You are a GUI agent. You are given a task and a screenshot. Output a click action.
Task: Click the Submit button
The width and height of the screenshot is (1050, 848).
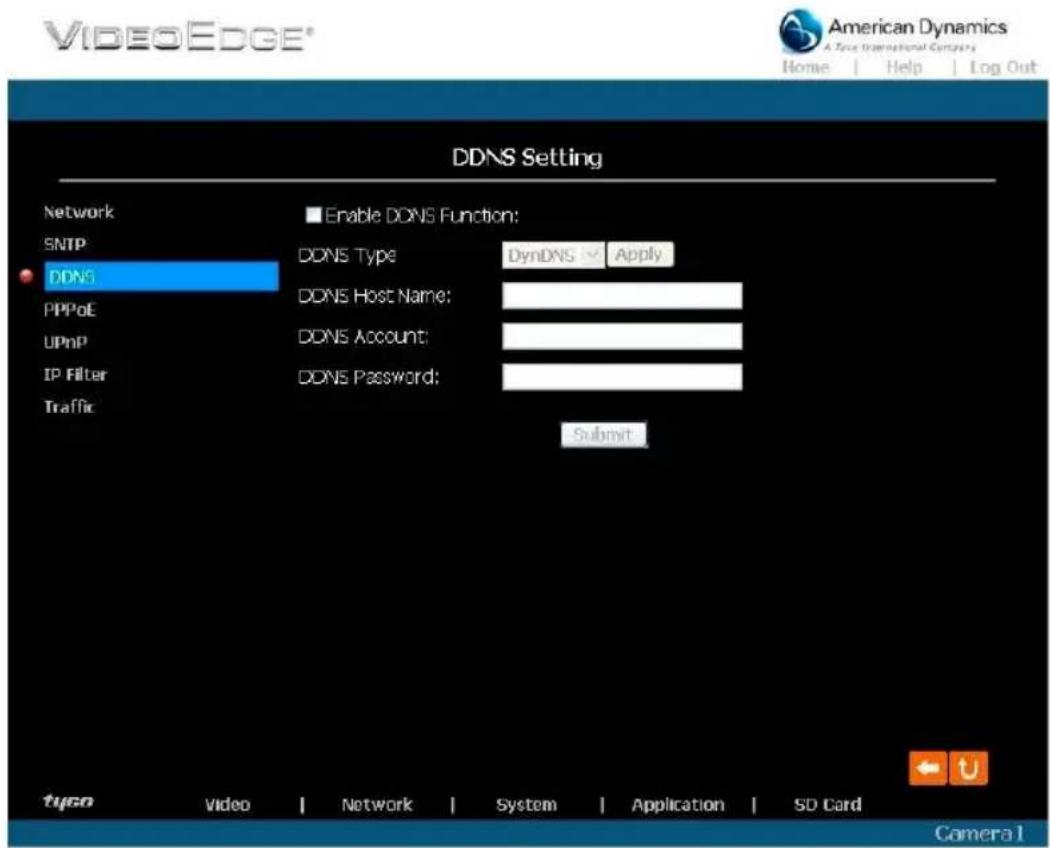coord(603,435)
